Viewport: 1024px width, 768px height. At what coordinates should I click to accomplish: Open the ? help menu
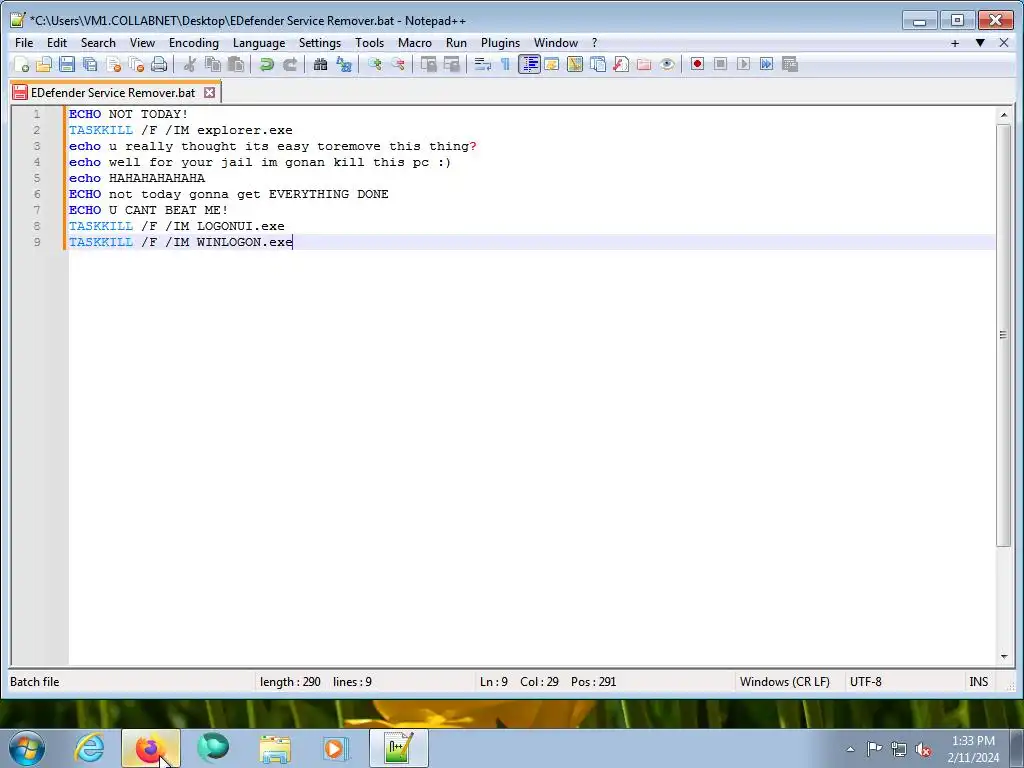594,42
